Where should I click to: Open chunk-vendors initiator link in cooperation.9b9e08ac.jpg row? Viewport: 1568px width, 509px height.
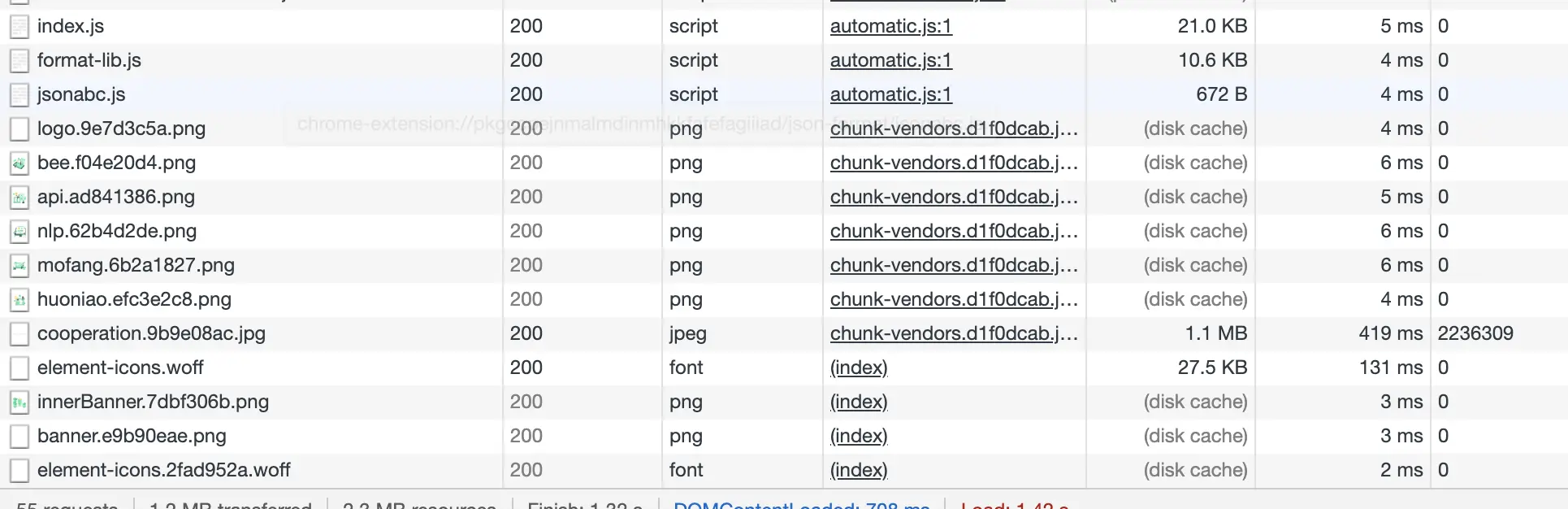(x=954, y=333)
